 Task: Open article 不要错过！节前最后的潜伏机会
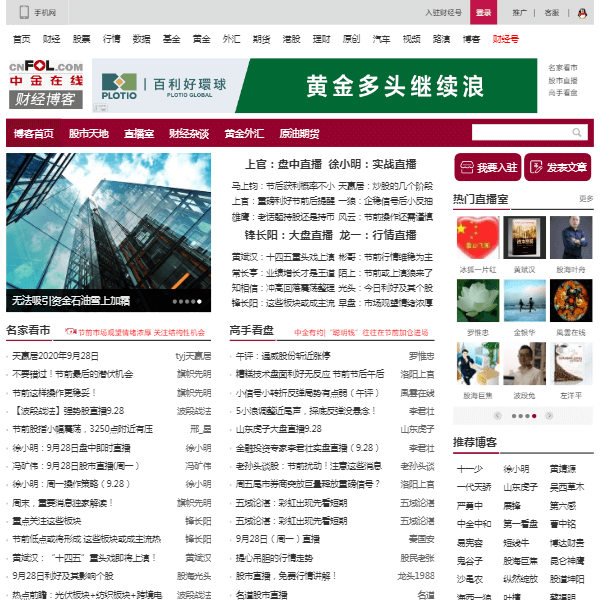(73, 374)
